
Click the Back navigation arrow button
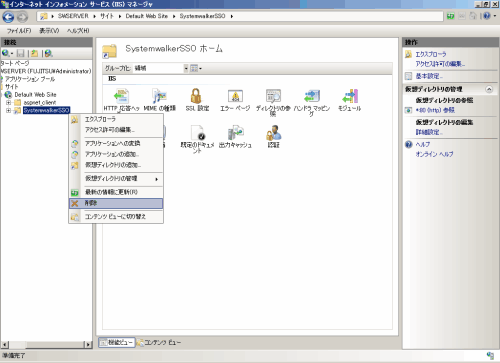pyautogui.click(x=8, y=17)
